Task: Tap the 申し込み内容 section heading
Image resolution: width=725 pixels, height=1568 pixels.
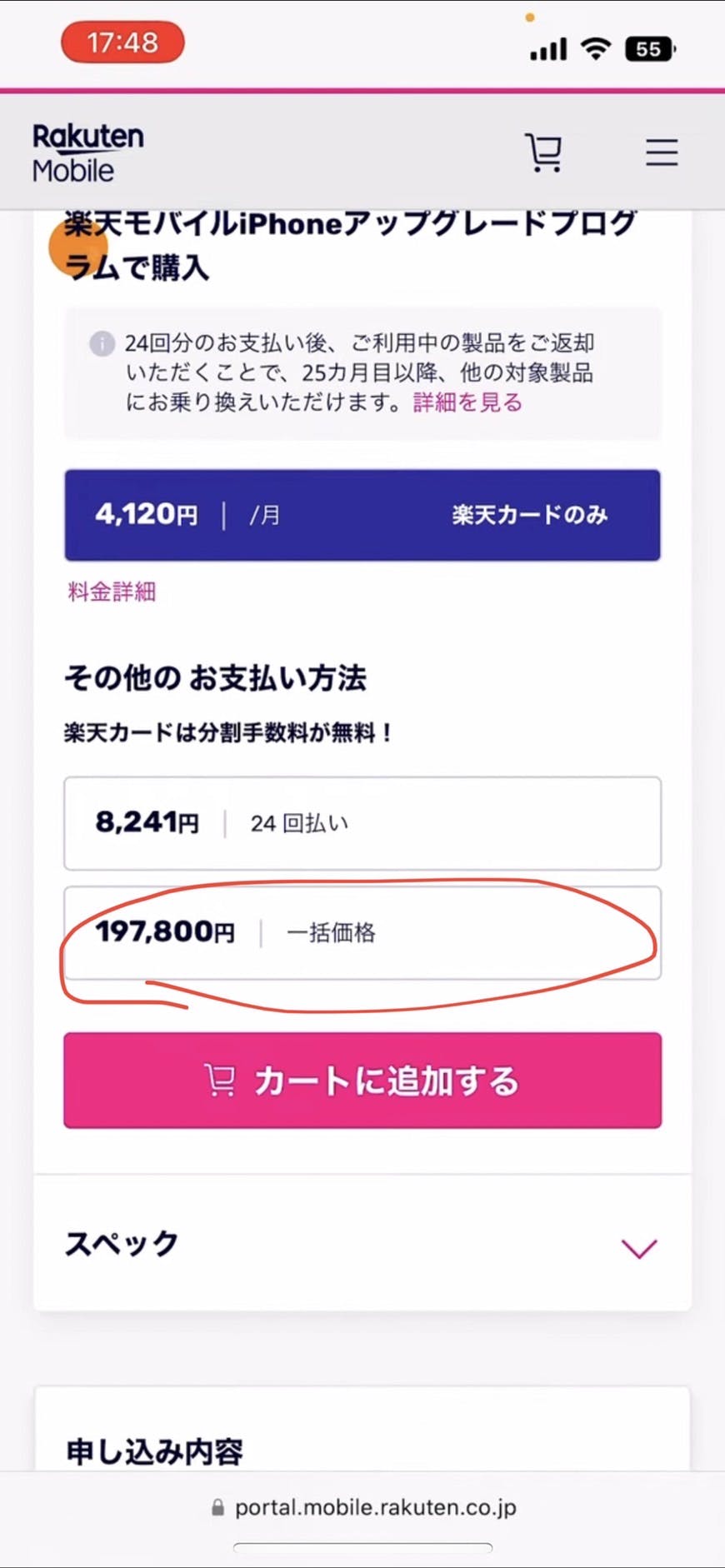Action: pyautogui.click(x=155, y=1451)
